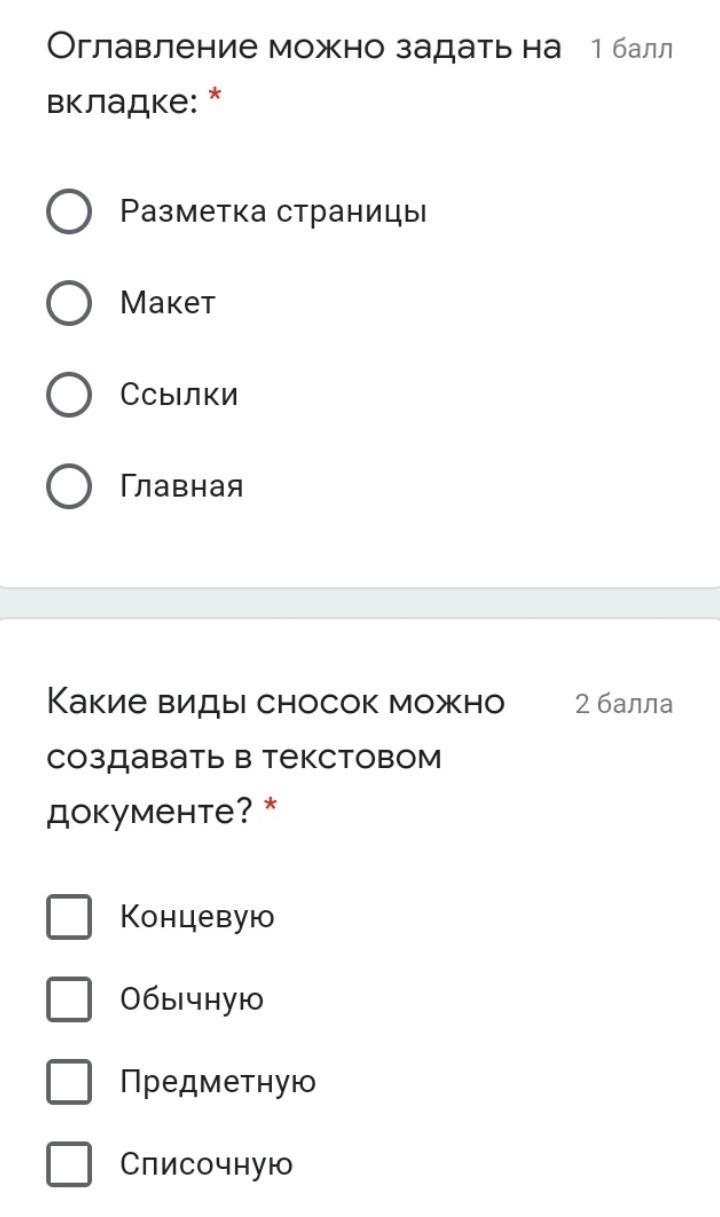Click the 'Разметка страницы' option label text

[x=273, y=212]
